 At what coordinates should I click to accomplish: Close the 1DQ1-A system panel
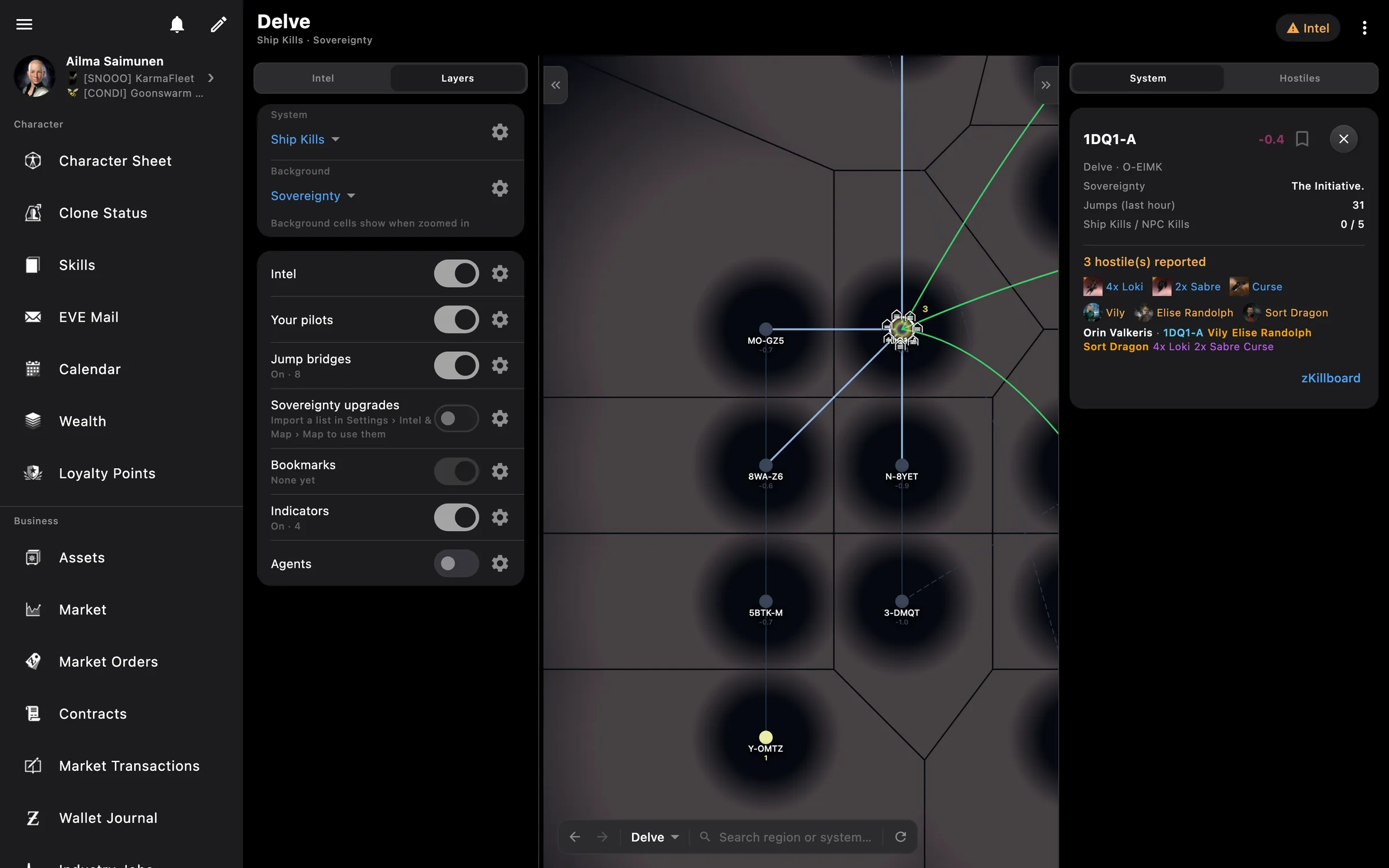click(1343, 139)
